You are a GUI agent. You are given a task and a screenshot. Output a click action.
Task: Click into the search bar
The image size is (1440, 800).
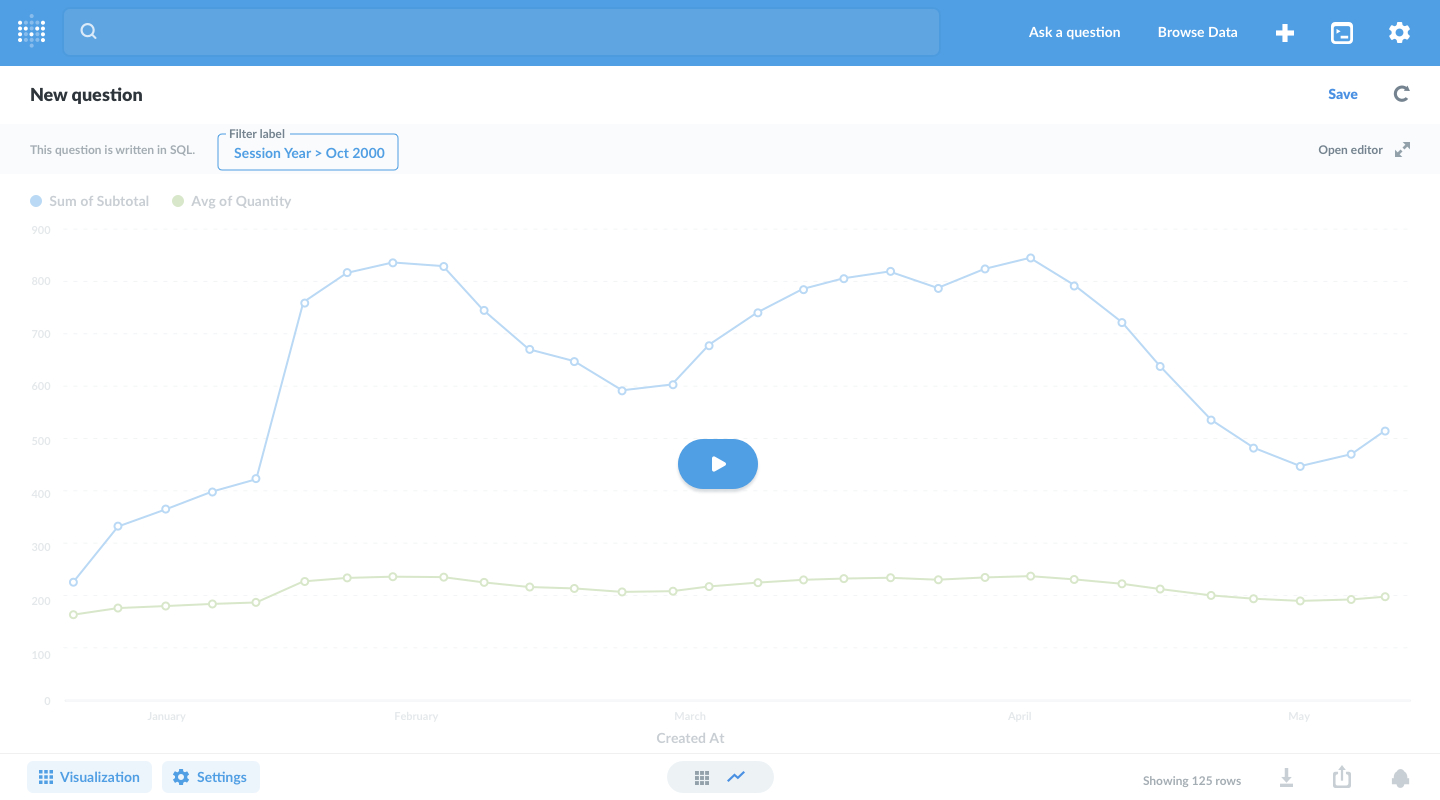(500, 31)
